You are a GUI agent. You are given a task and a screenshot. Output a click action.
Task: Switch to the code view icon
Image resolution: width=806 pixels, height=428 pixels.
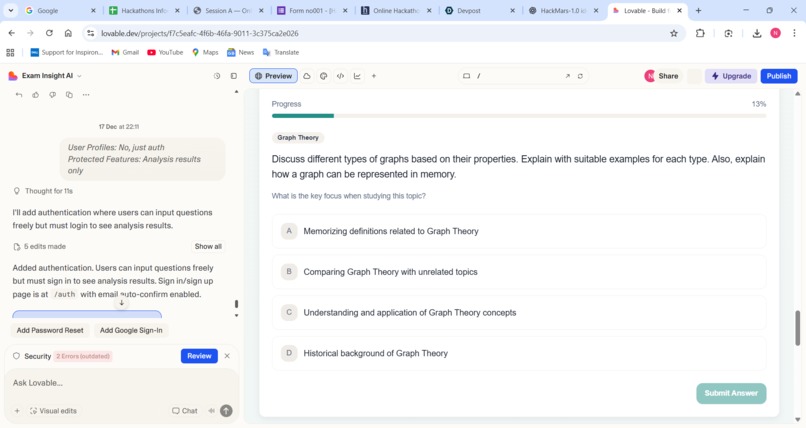click(340, 76)
